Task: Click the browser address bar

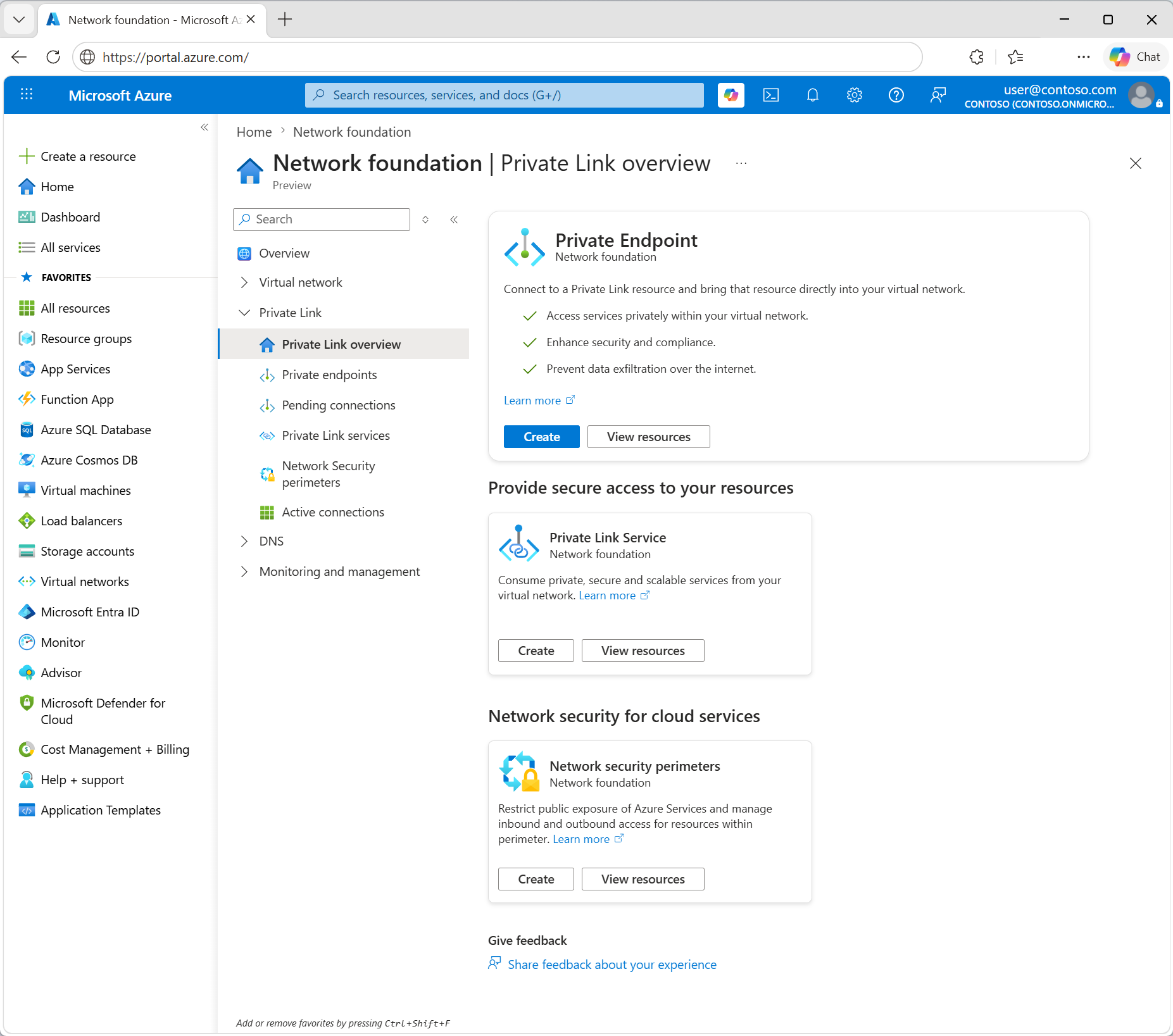Action: tap(498, 57)
